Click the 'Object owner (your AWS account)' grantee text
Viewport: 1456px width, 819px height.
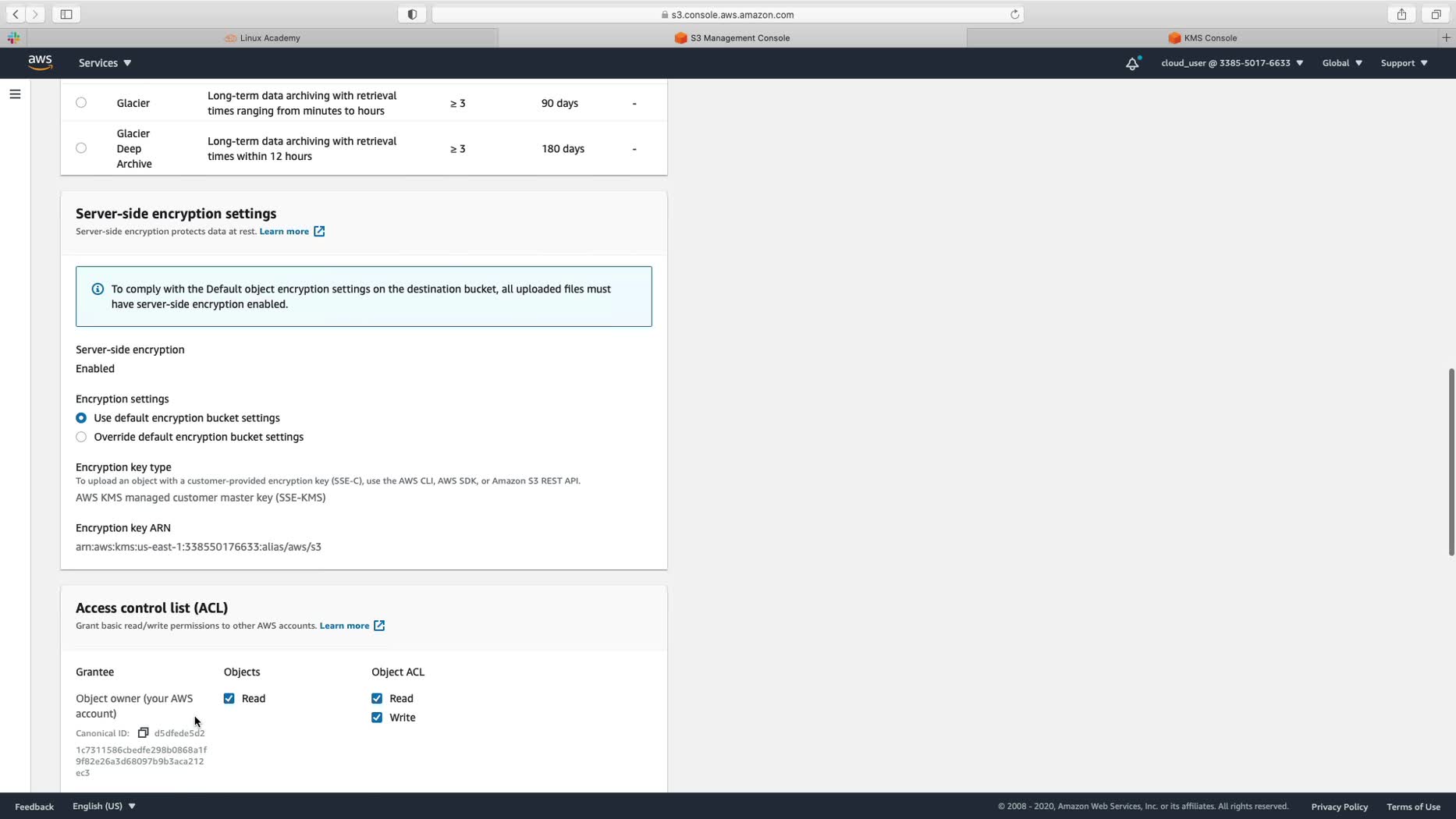coord(134,706)
